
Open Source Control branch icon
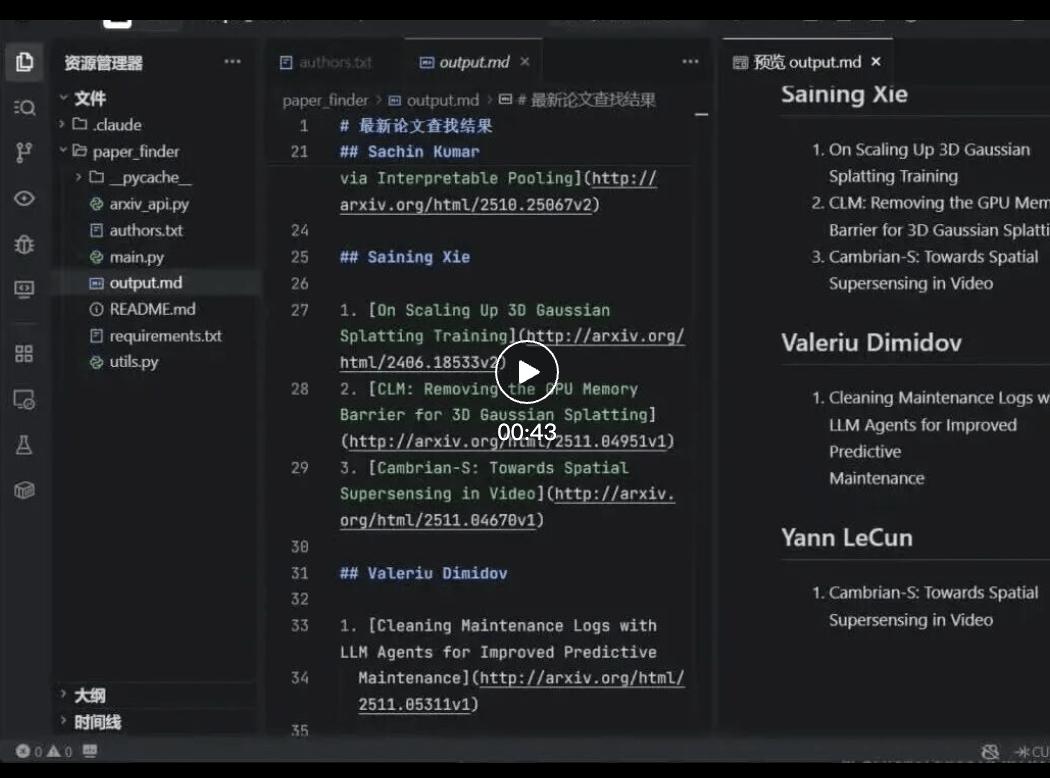(x=24, y=153)
